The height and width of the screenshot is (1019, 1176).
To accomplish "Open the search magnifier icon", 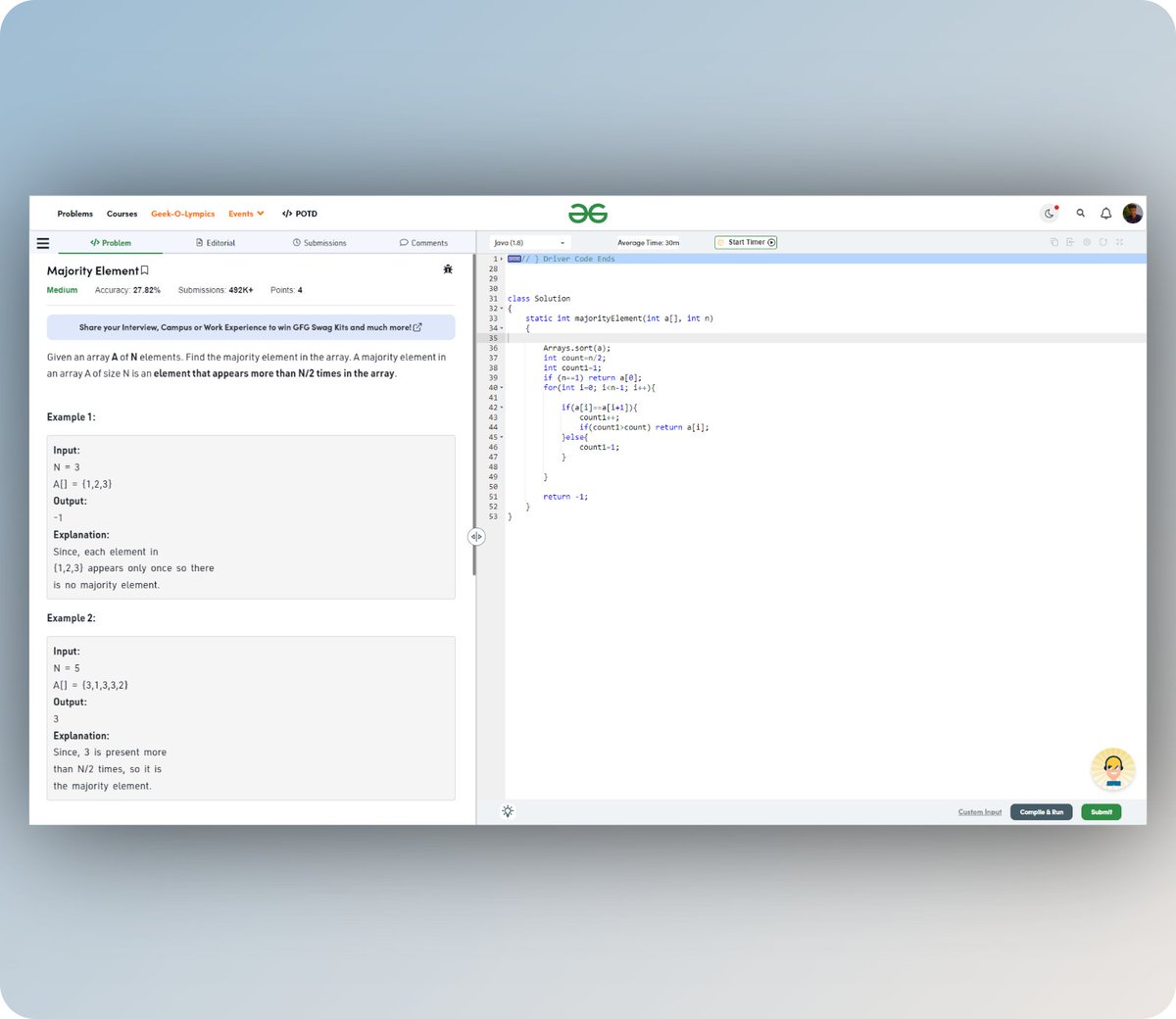I will (1081, 213).
